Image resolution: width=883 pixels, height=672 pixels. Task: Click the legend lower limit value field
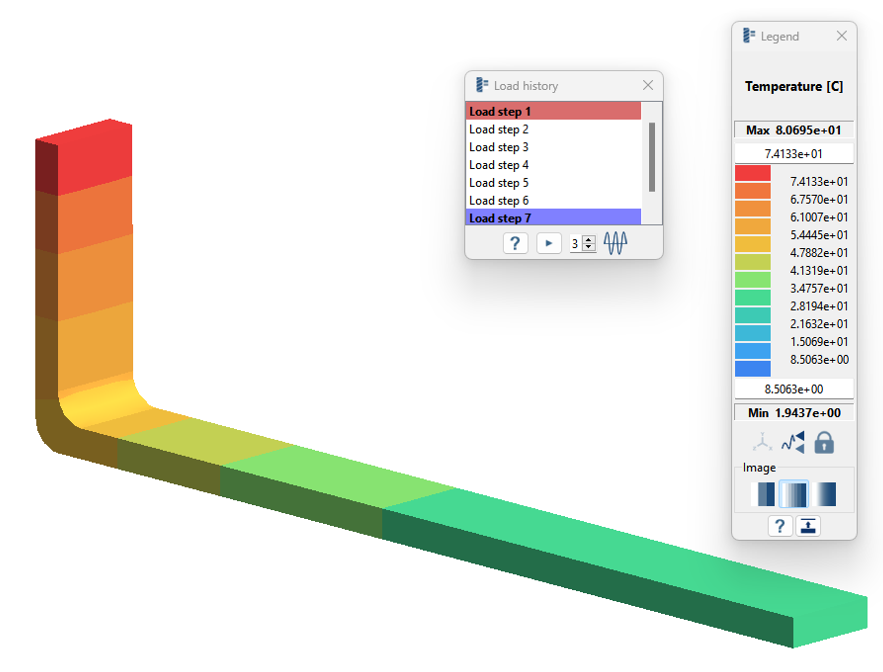(793, 389)
